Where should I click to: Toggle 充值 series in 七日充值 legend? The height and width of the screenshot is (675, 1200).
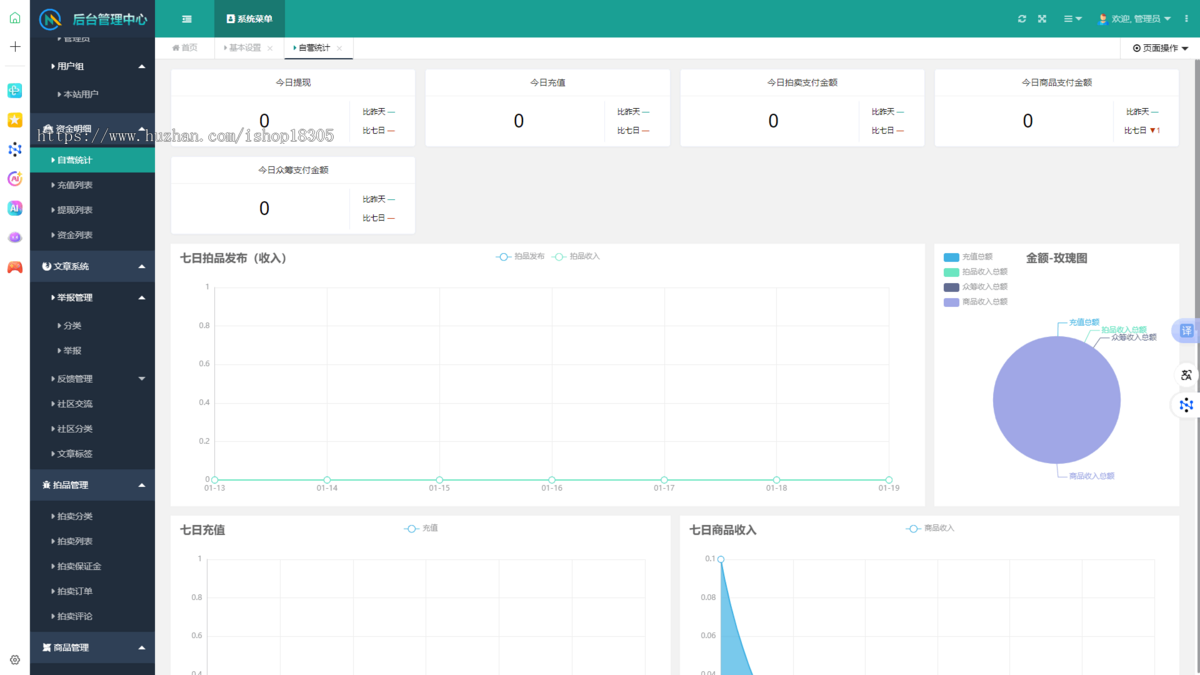click(x=421, y=528)
